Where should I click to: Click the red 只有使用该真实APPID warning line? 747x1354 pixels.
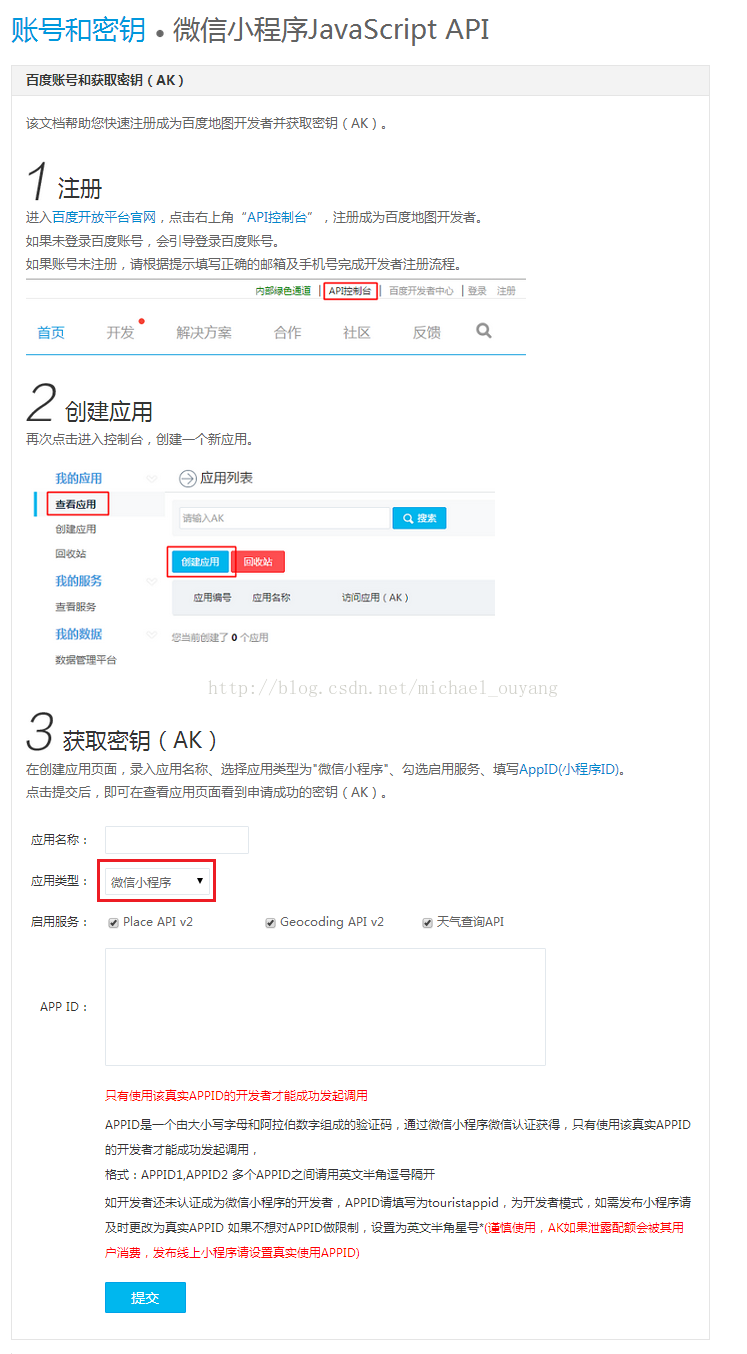(236, 1096)
